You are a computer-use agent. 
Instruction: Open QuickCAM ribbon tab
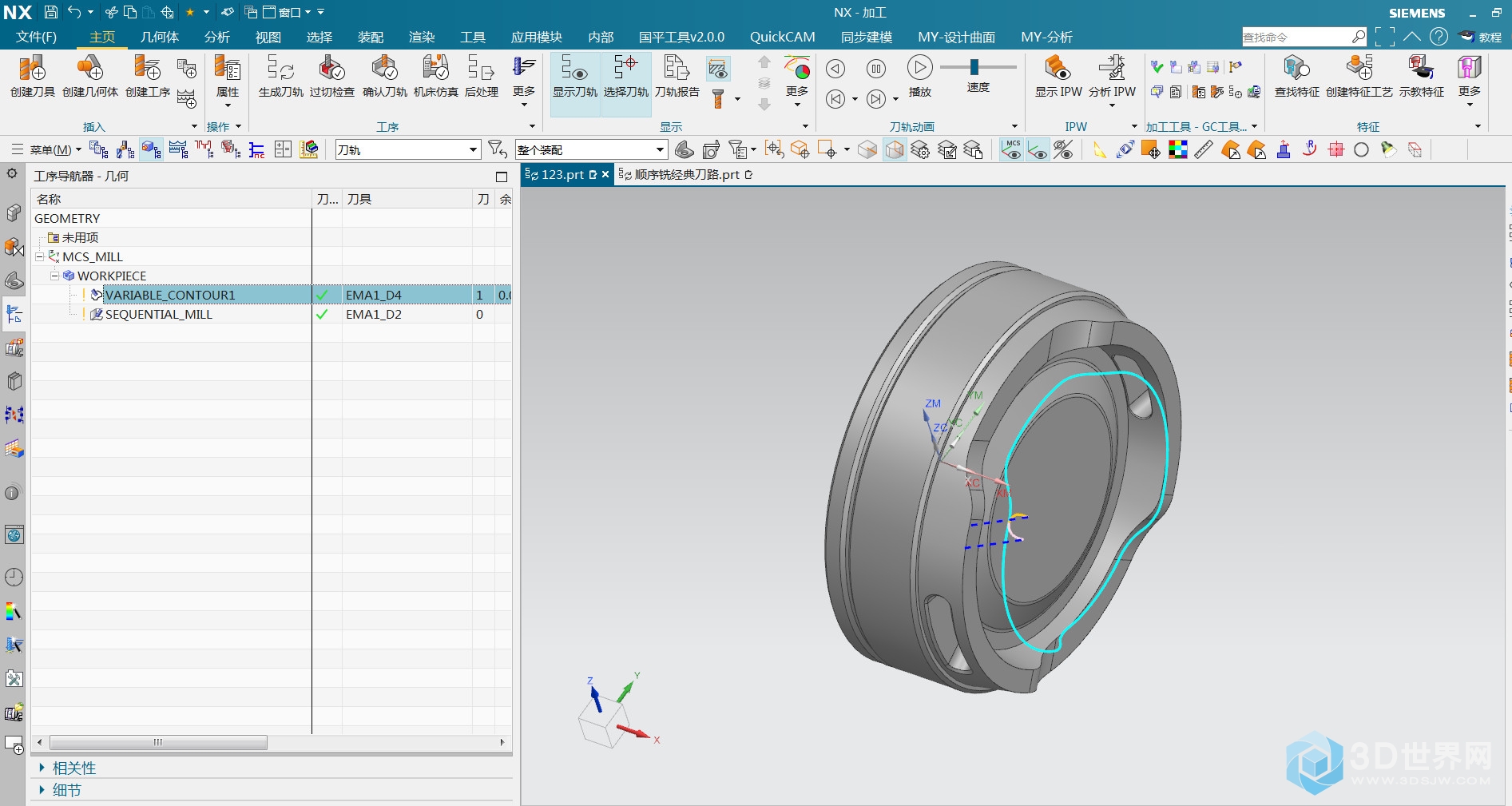pos(782,38)
